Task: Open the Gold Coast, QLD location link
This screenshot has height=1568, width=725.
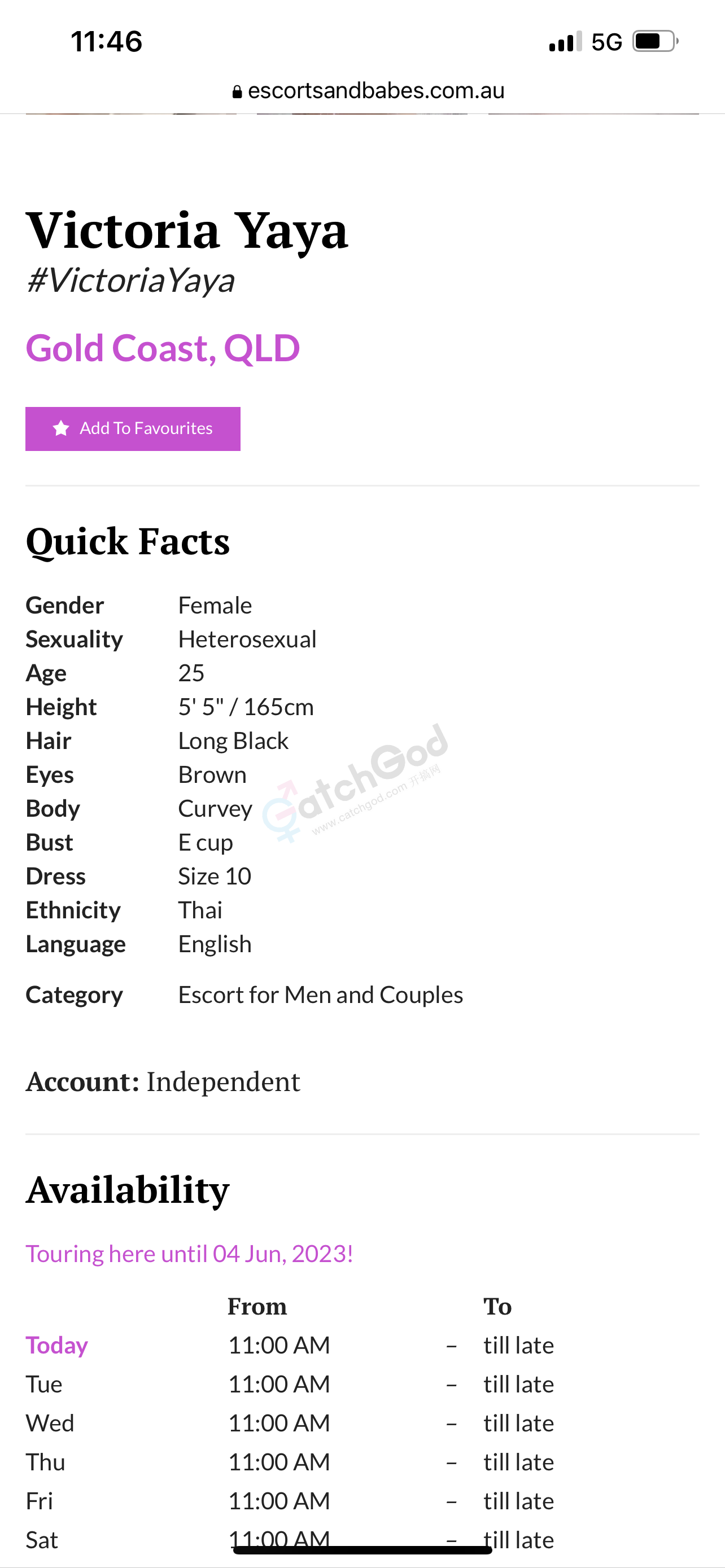Action: pos(163,348)
